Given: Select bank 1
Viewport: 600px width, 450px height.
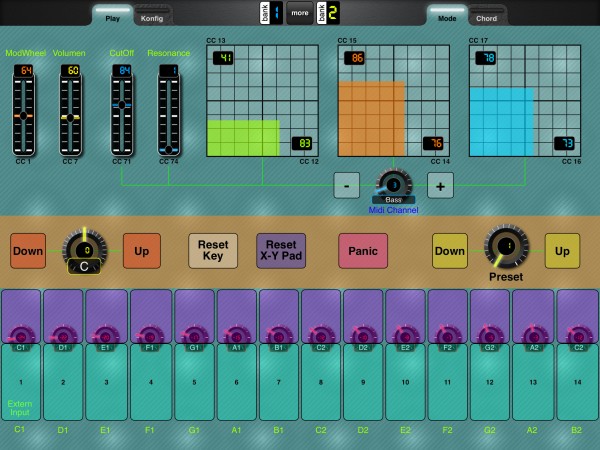Looking at the screenshot, I should [271, 13].
